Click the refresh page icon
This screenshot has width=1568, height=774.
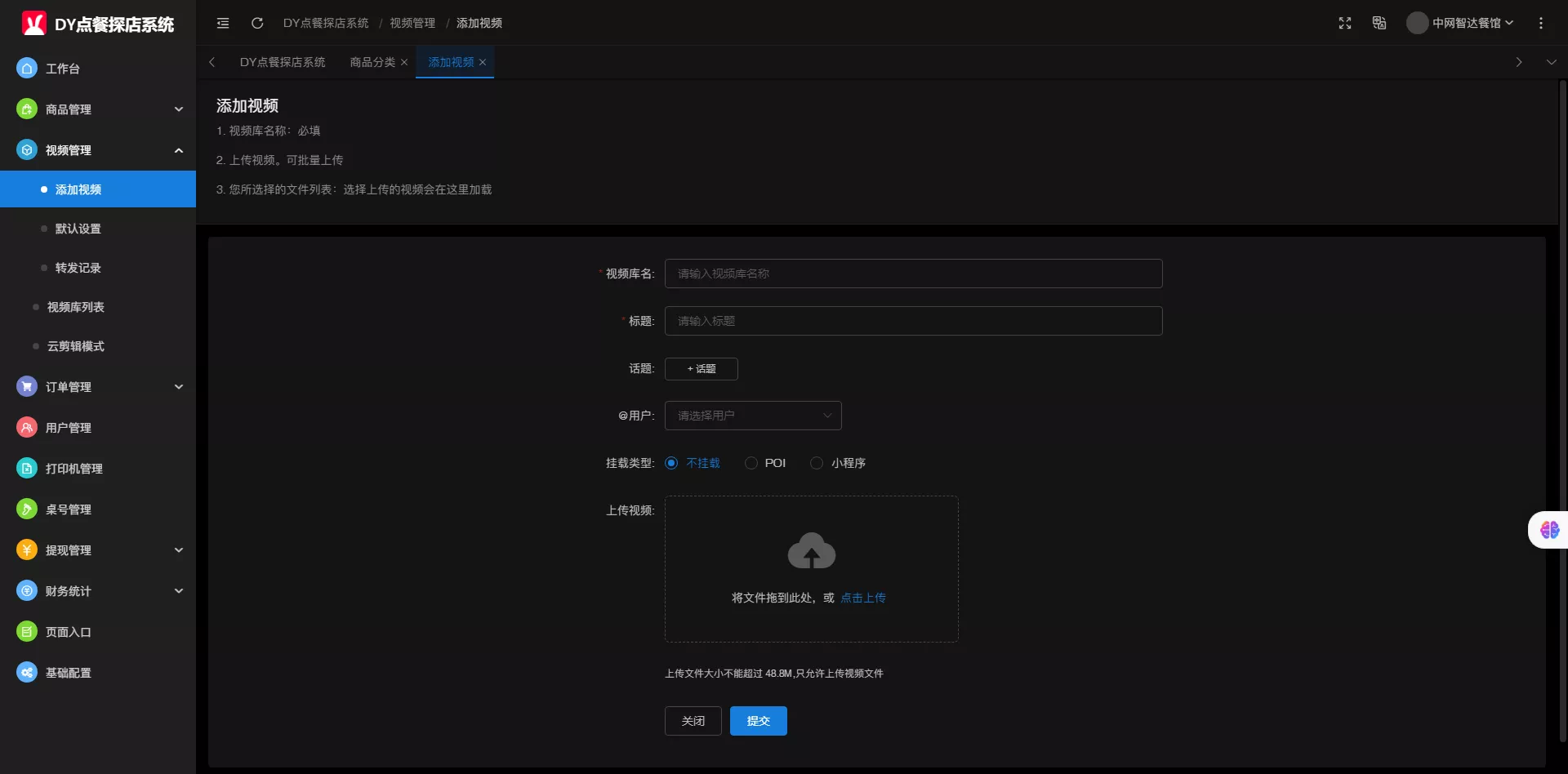click(257, 23)
